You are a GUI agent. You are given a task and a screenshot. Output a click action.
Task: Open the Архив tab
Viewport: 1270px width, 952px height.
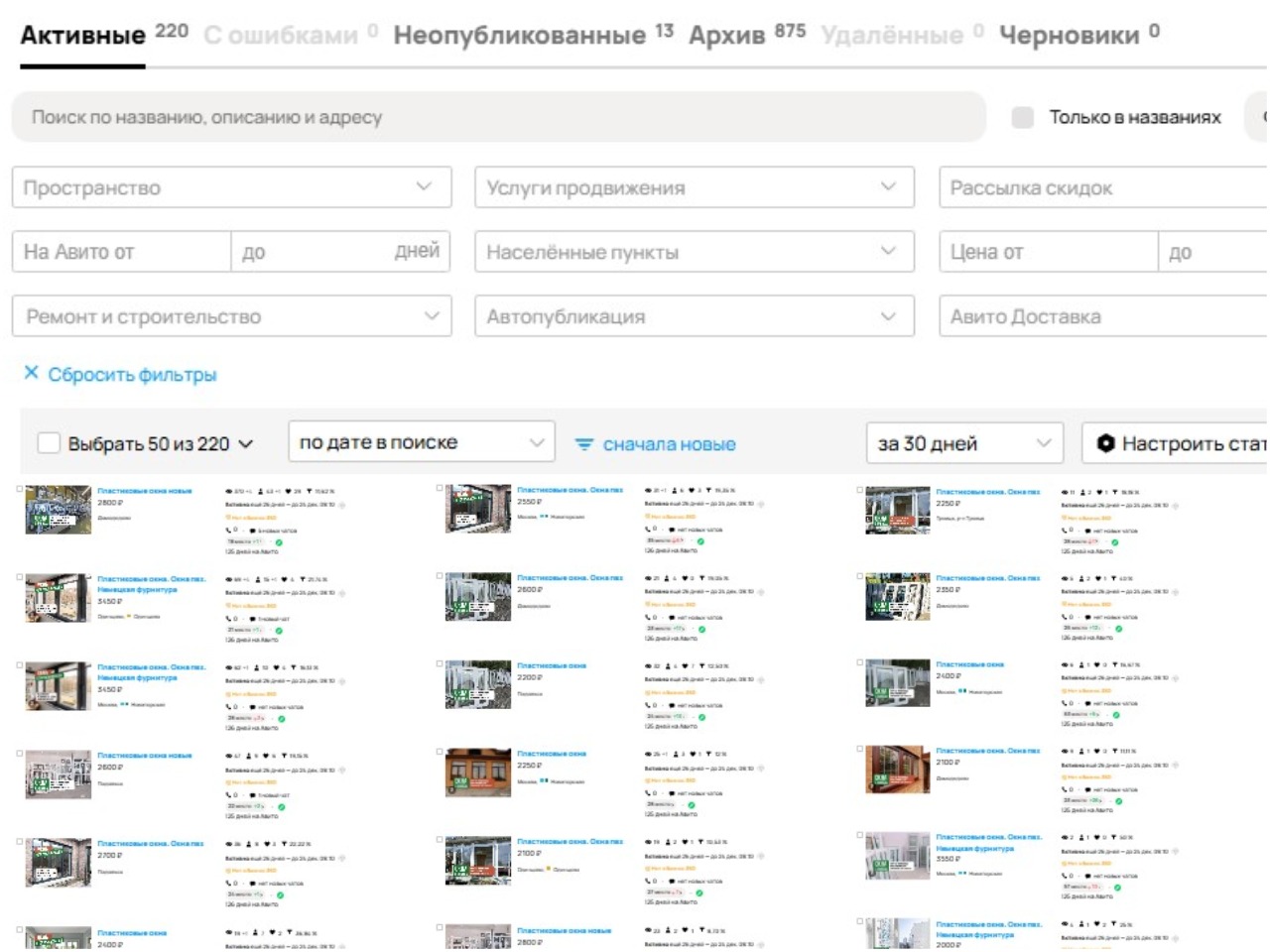point(727,36)
